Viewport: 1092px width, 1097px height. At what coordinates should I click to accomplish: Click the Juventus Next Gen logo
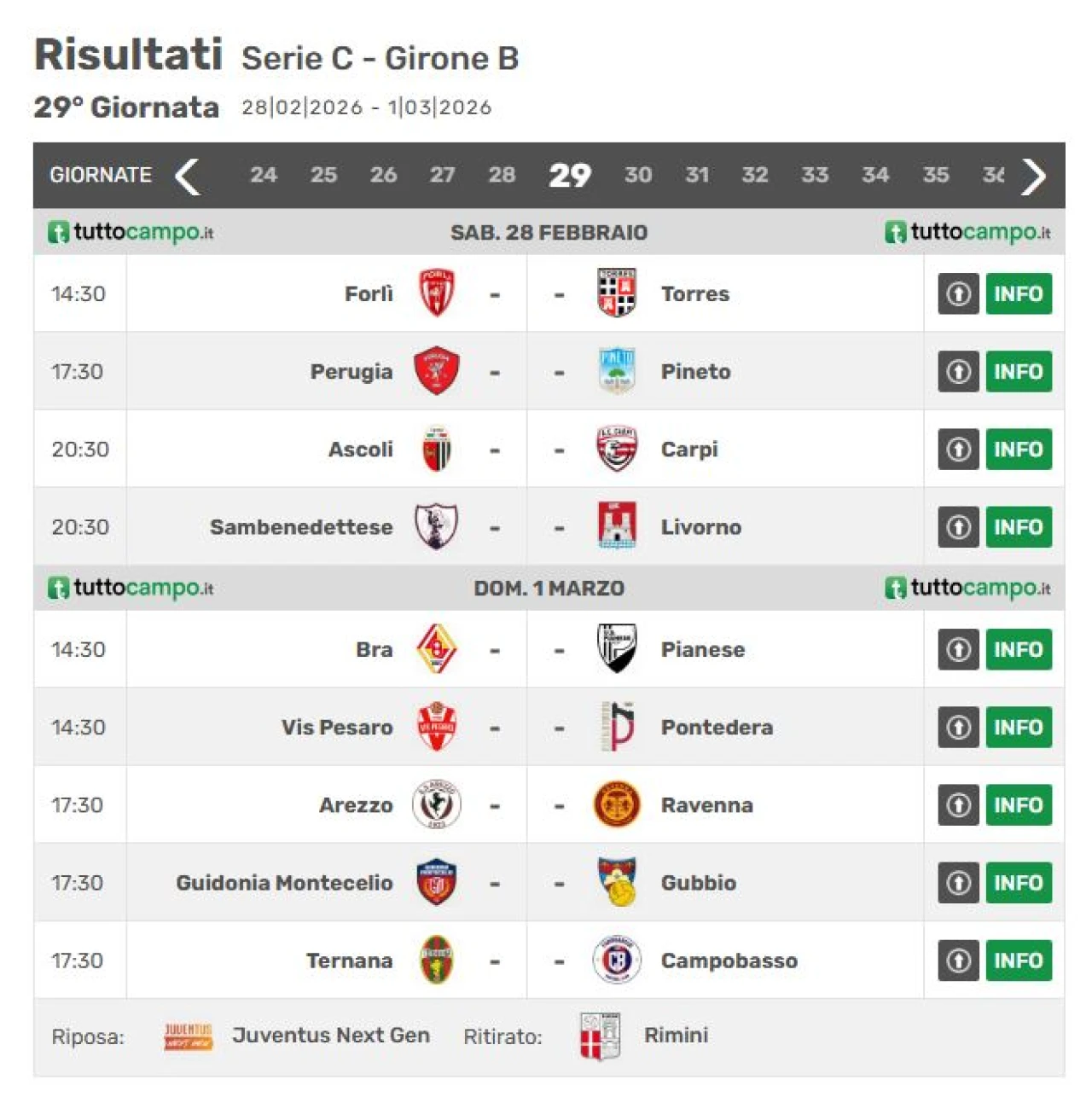pos(189,1036)
